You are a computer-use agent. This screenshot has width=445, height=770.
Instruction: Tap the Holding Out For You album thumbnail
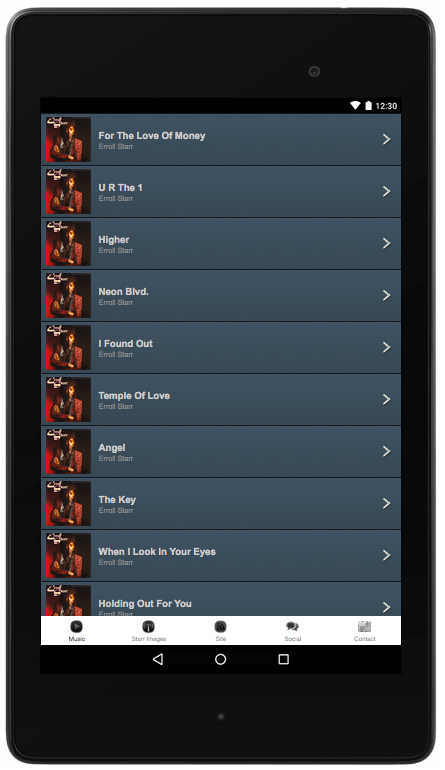68,600
